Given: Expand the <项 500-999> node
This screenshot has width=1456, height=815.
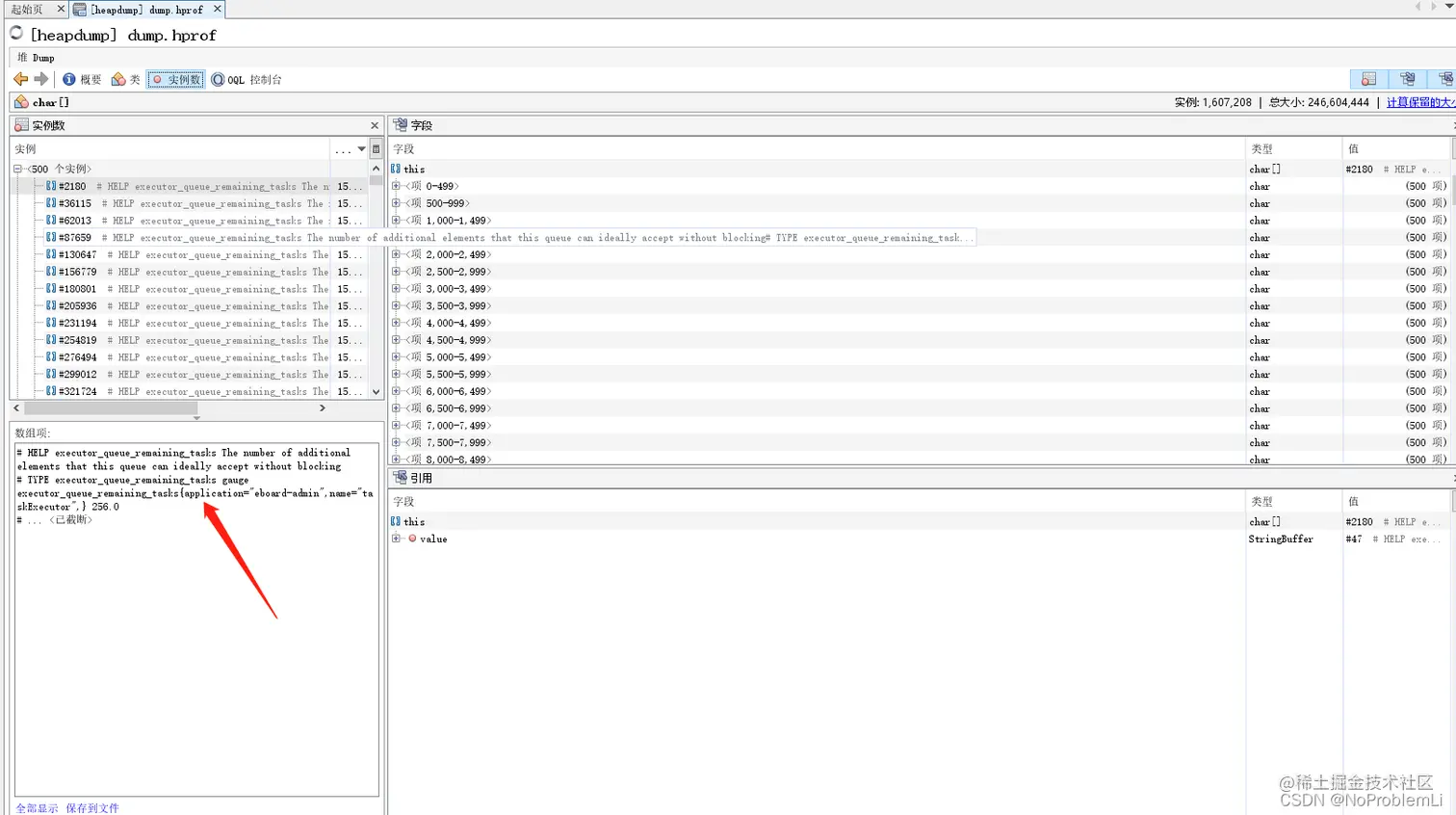Looking at the screenshot, I should 396,203.
